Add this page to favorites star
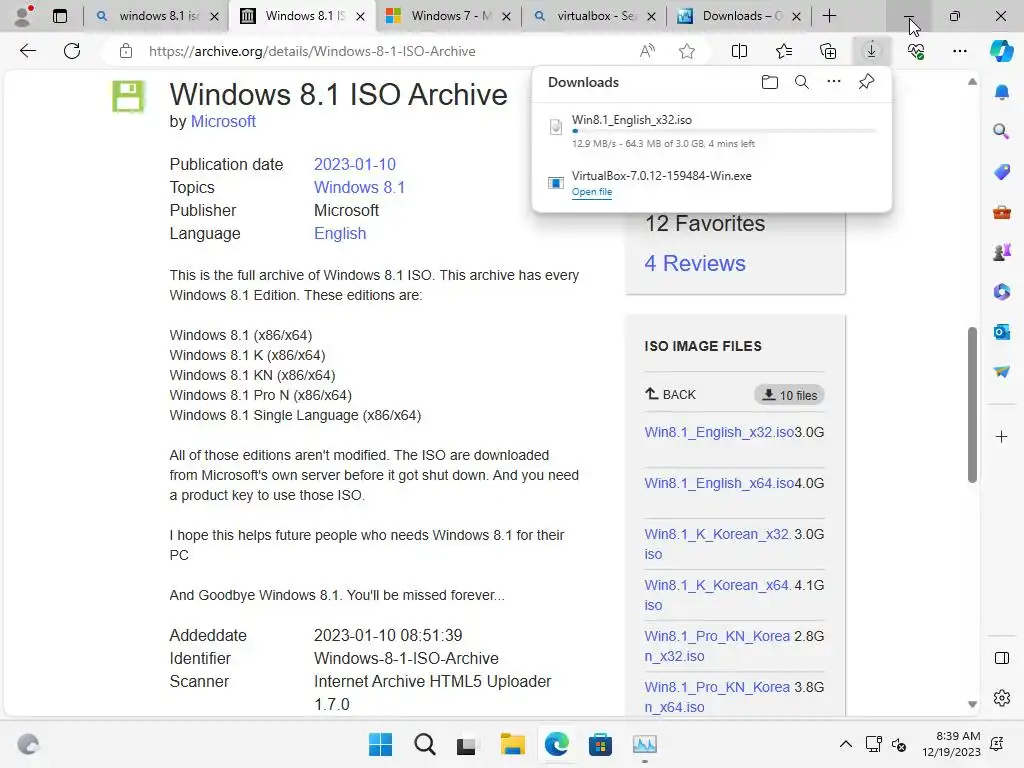The width and height of the screenshot is (1024, 768). [686, 51]
